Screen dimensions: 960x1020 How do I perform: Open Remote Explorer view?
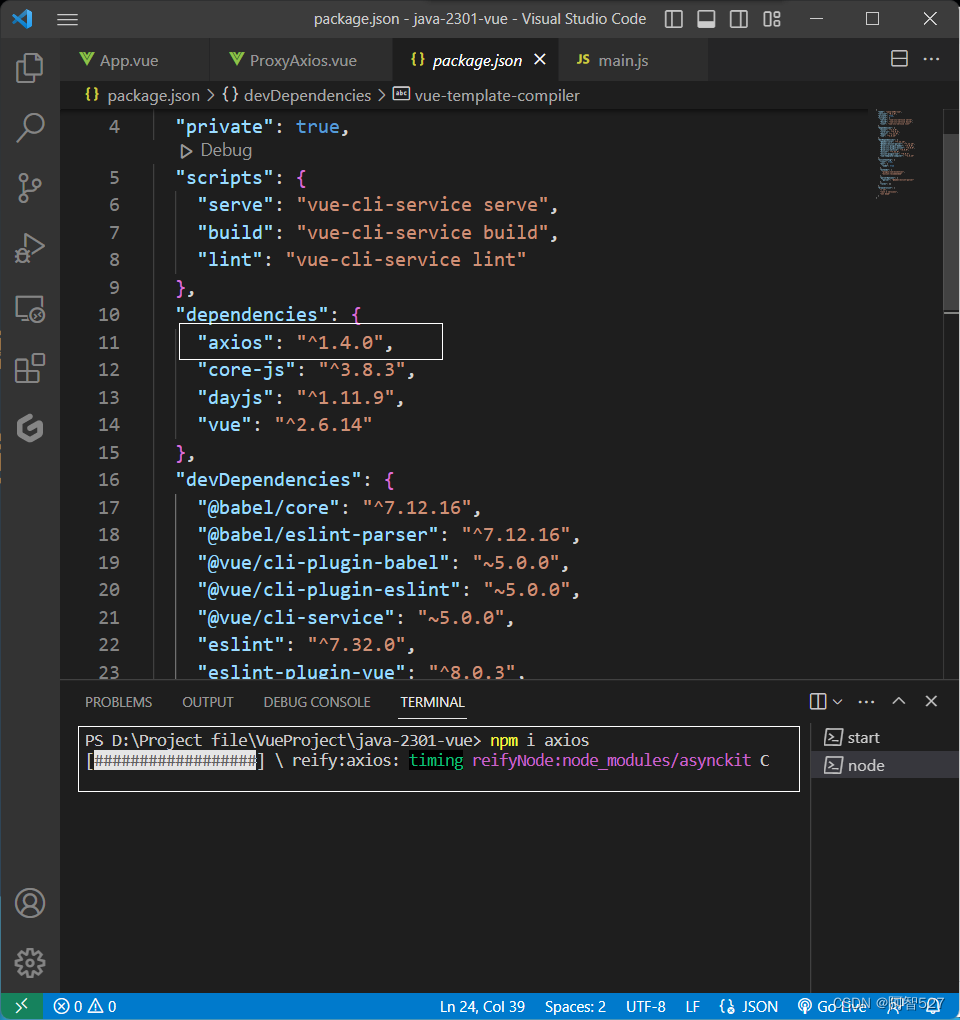coord(29,309)
